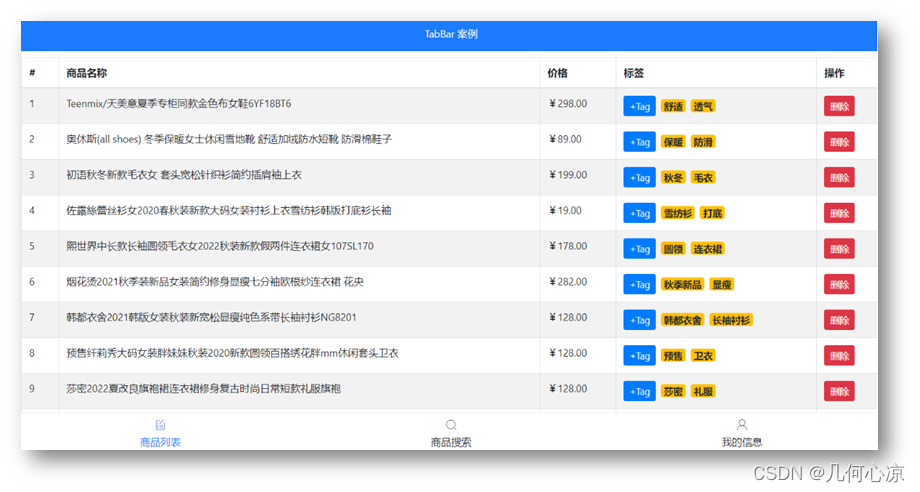920x492 pixels.
Task: Click 删除 in row 3 (¥199.00)
Action: click(x=839, y=178)
